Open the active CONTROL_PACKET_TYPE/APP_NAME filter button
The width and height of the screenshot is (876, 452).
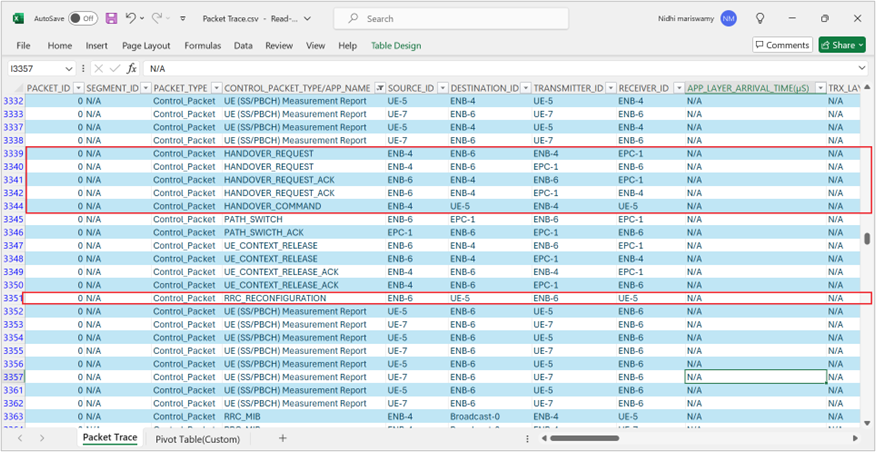[379, 88]
